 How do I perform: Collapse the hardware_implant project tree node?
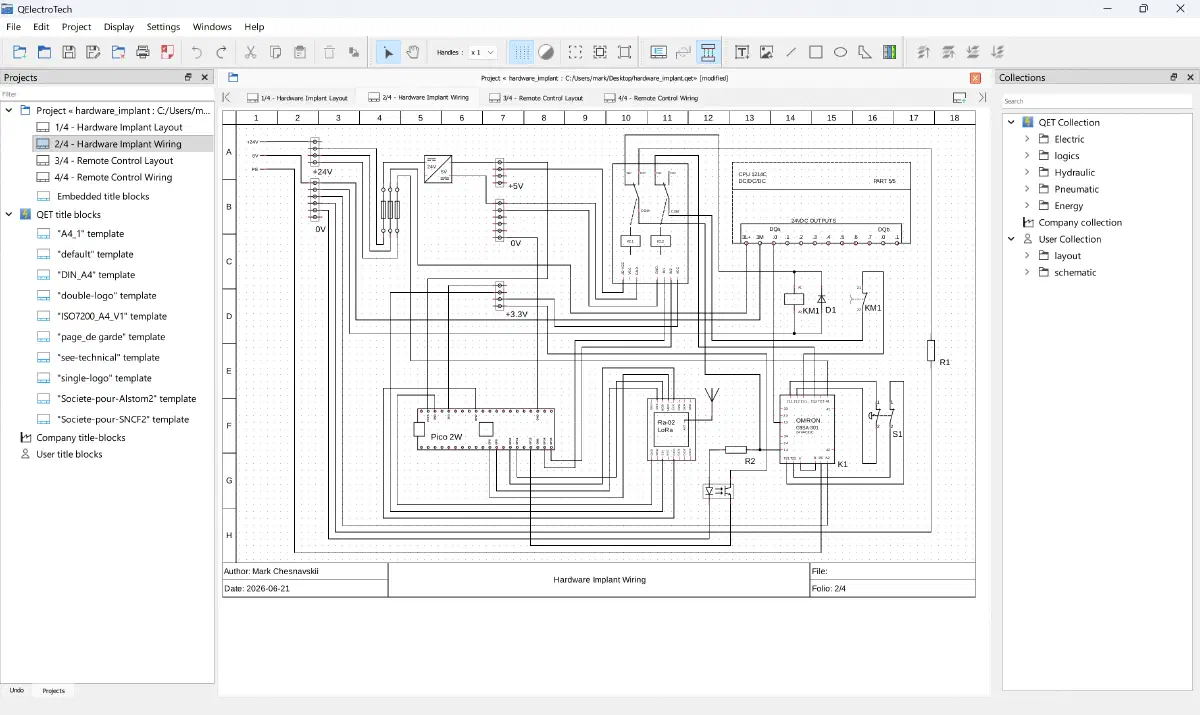[x=9, y=110]
